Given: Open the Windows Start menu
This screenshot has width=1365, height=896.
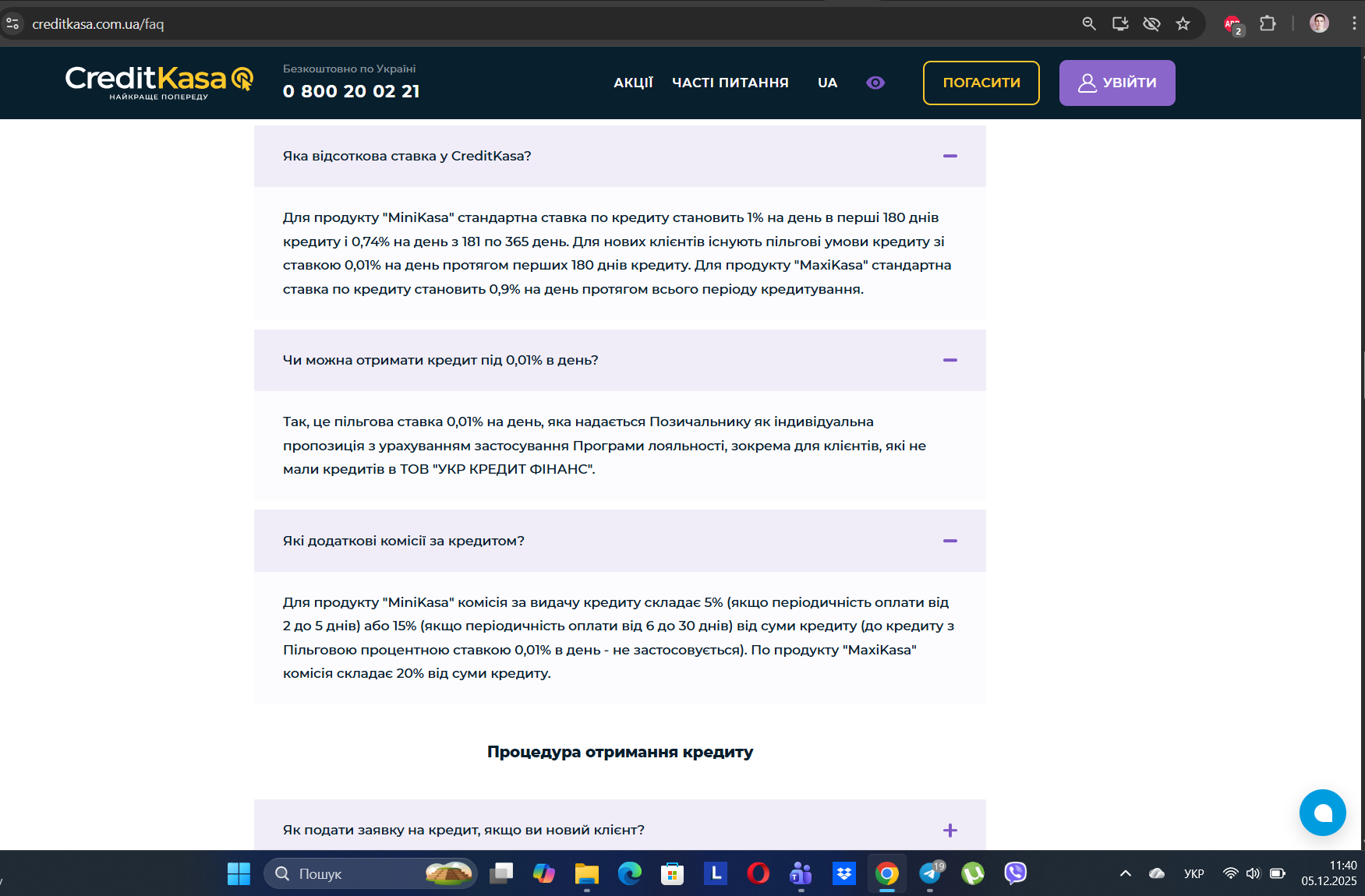Looking at the screenshot, I should tap(239, 873).
